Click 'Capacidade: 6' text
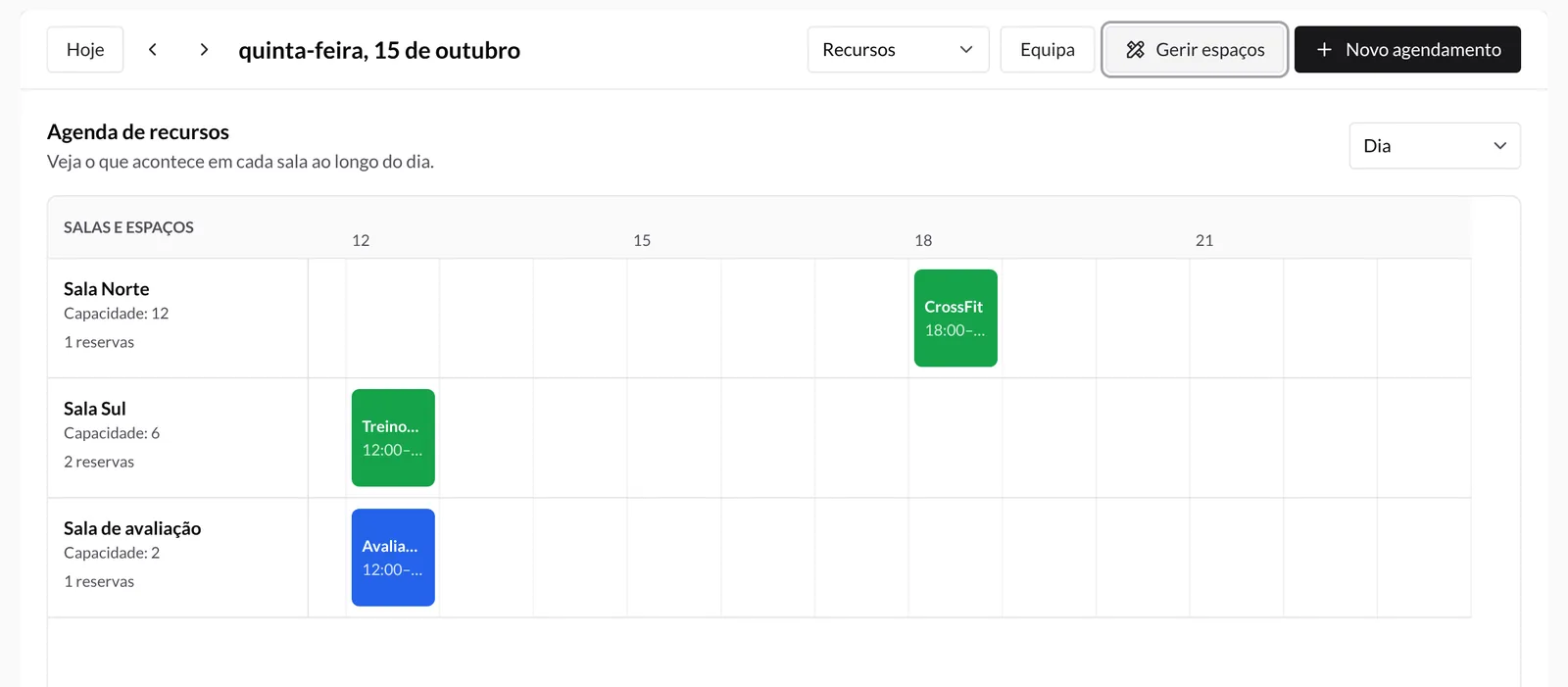This screenshot has height=687, width=1568. click(x=112, y=433)
